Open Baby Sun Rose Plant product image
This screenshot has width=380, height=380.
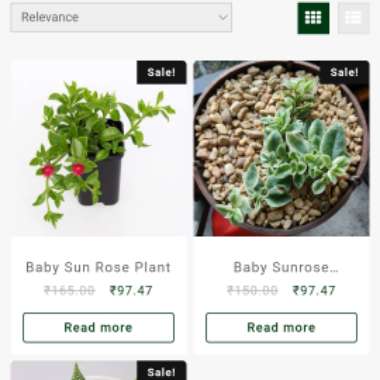[99, 148]
